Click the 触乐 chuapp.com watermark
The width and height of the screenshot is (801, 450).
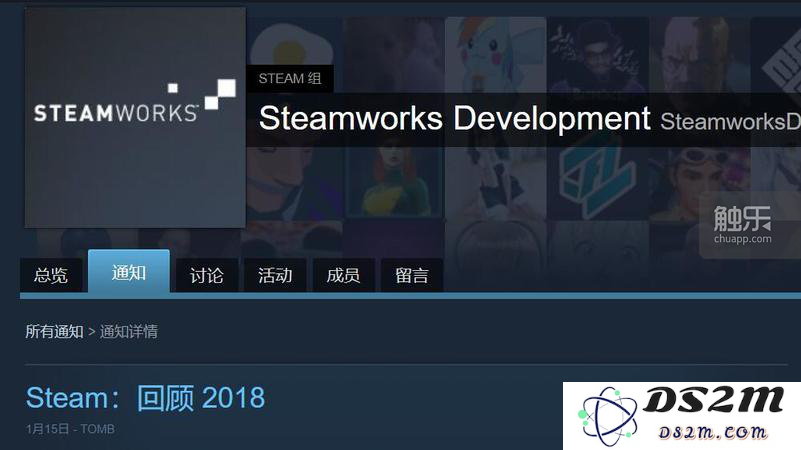(x=742, y=225)
